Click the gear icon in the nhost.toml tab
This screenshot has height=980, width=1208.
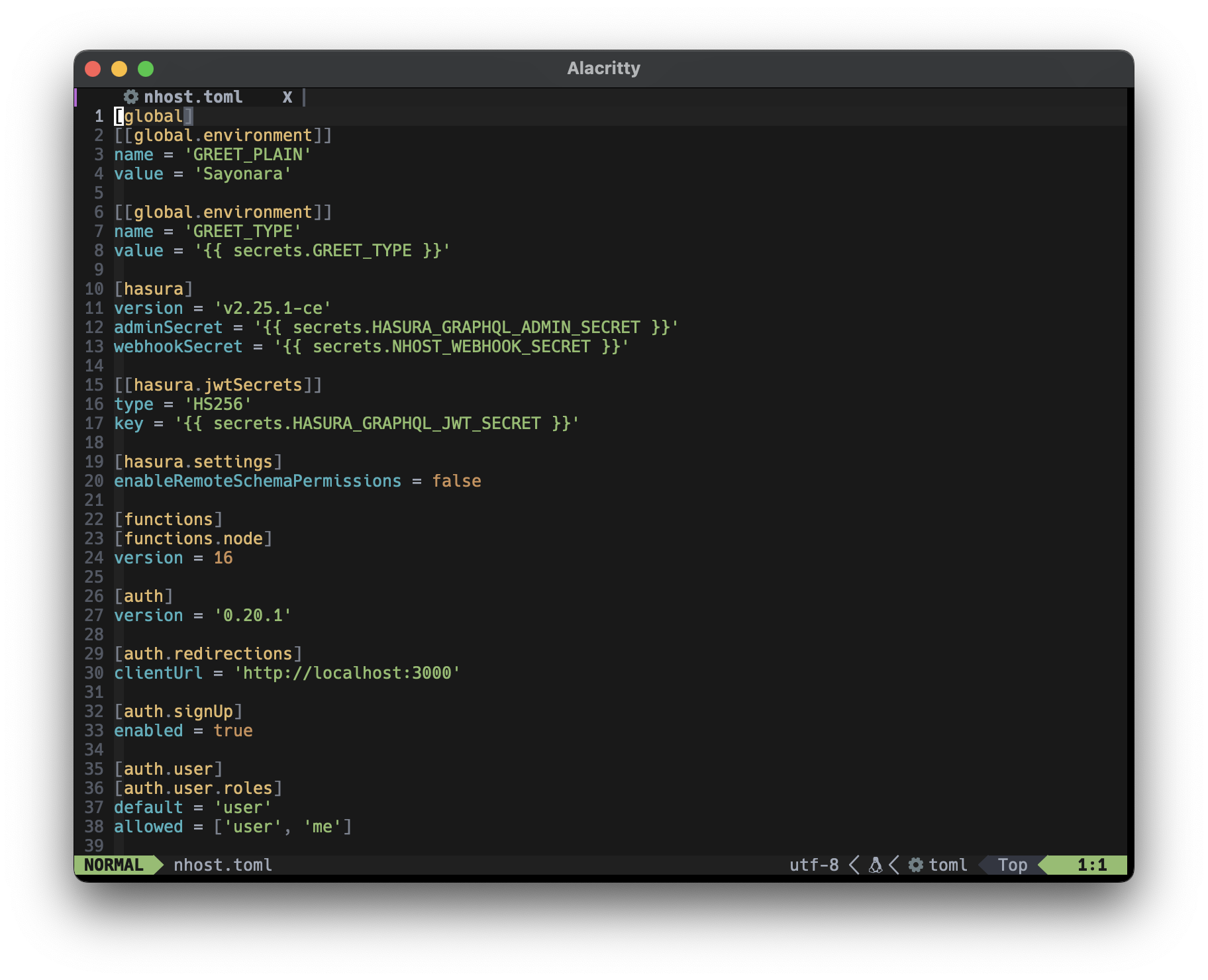point(131,97)
